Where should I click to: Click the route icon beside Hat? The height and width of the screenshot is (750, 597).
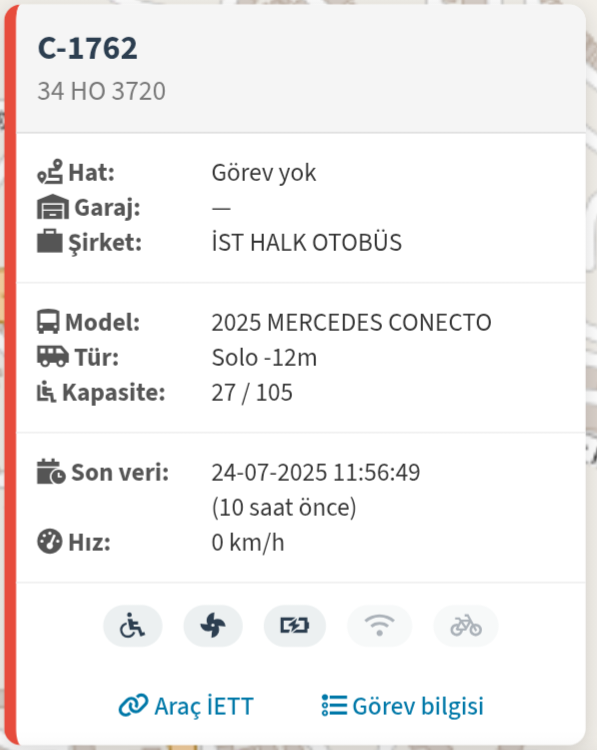(50, 172)
